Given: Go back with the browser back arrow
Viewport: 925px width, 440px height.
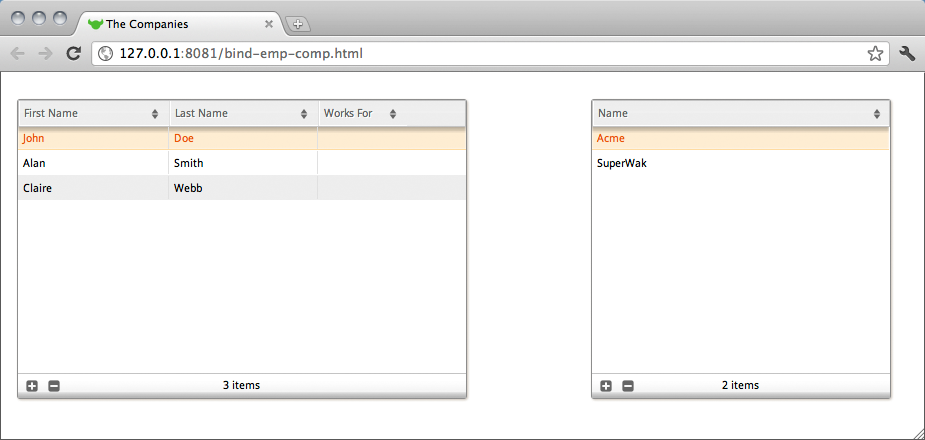Looking at the screenshot, I should [18, 54].
